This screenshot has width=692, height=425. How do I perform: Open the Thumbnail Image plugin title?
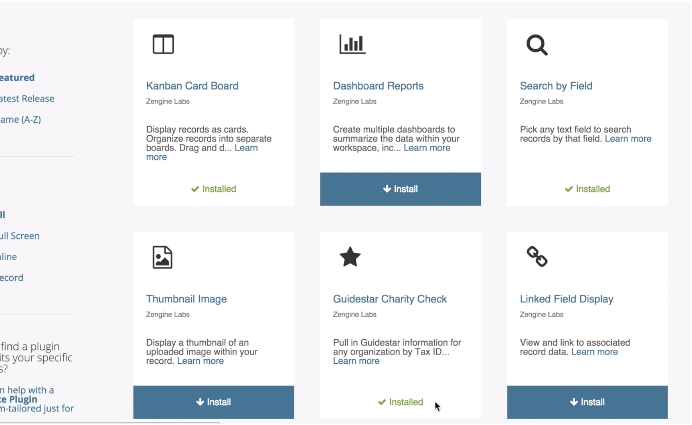pyautogui.click(x=186, y=299)
